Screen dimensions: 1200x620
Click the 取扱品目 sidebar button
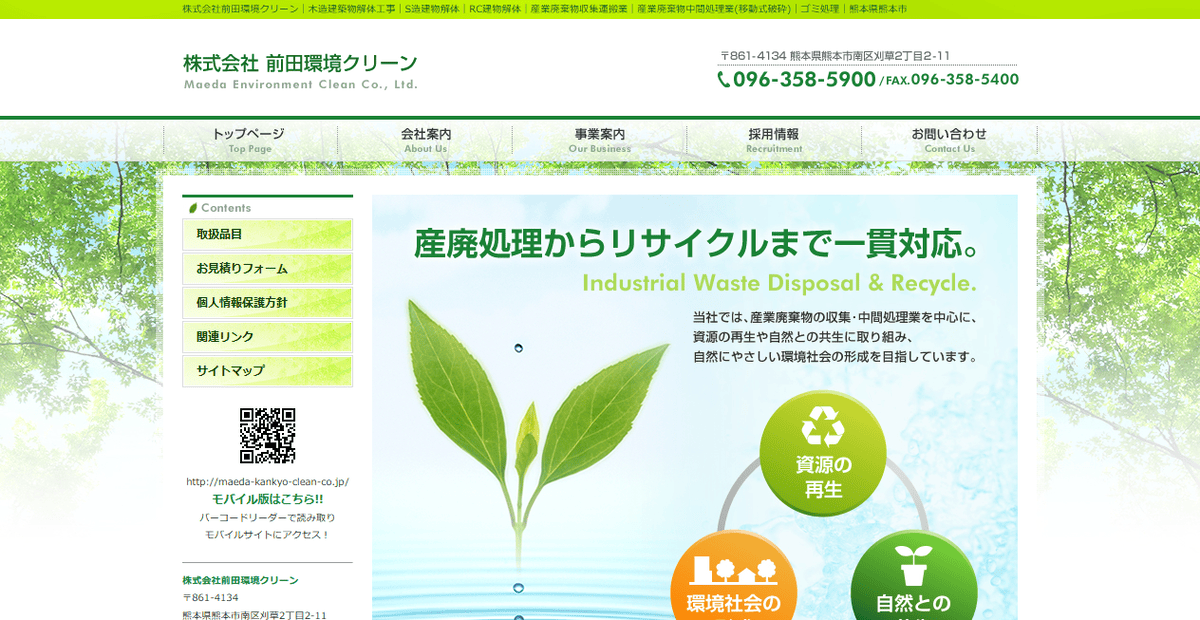267,235
